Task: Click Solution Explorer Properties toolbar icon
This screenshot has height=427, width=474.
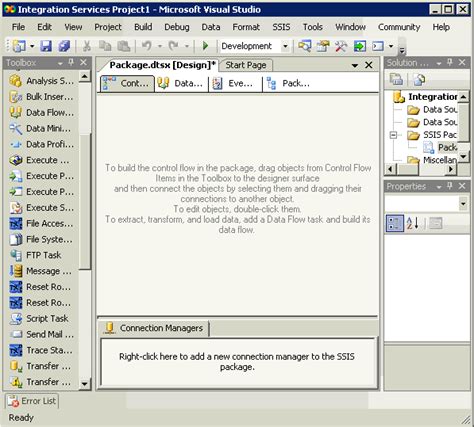Action: (396, 79)
